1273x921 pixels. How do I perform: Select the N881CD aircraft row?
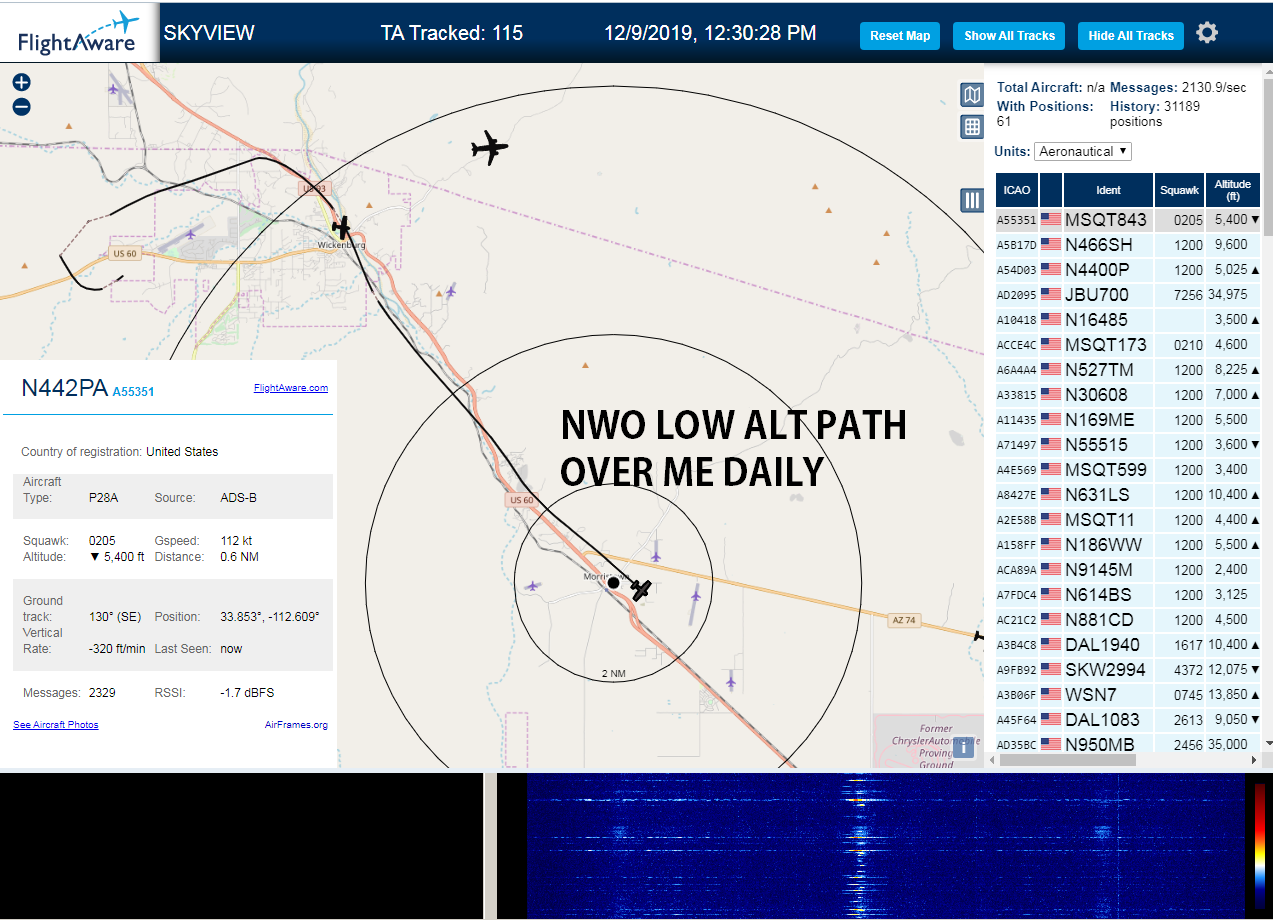point(1128,619)
